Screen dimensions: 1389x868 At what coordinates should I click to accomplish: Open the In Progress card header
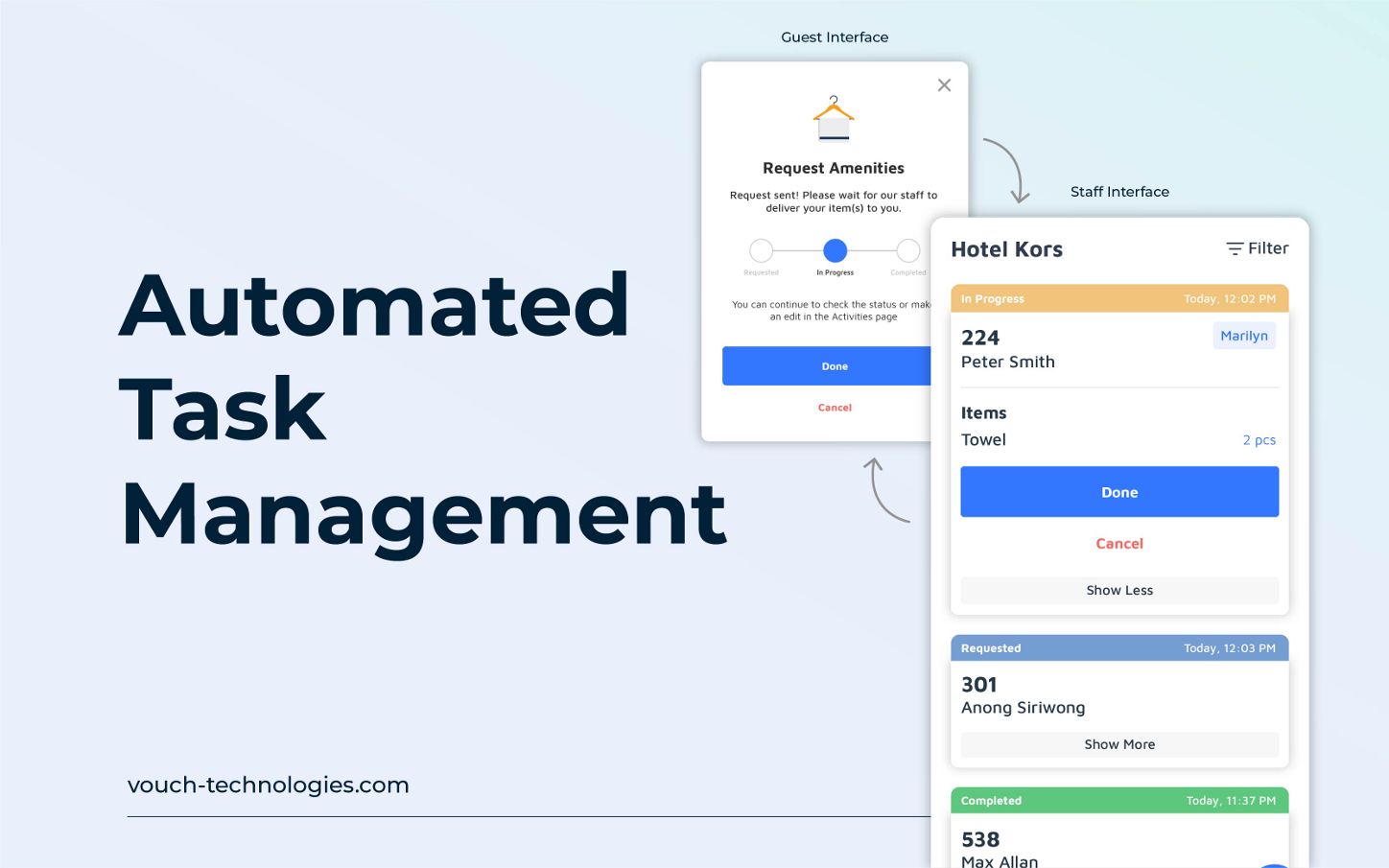(x=1119, y=298)
